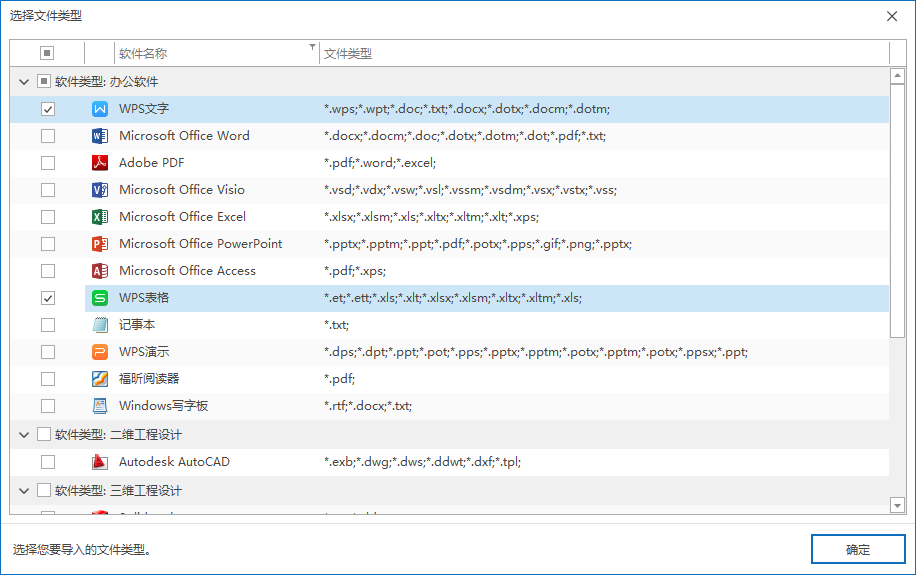Click the Adobe PDF icon
Screen dimensions: 916x575
[x=100, y=163]
